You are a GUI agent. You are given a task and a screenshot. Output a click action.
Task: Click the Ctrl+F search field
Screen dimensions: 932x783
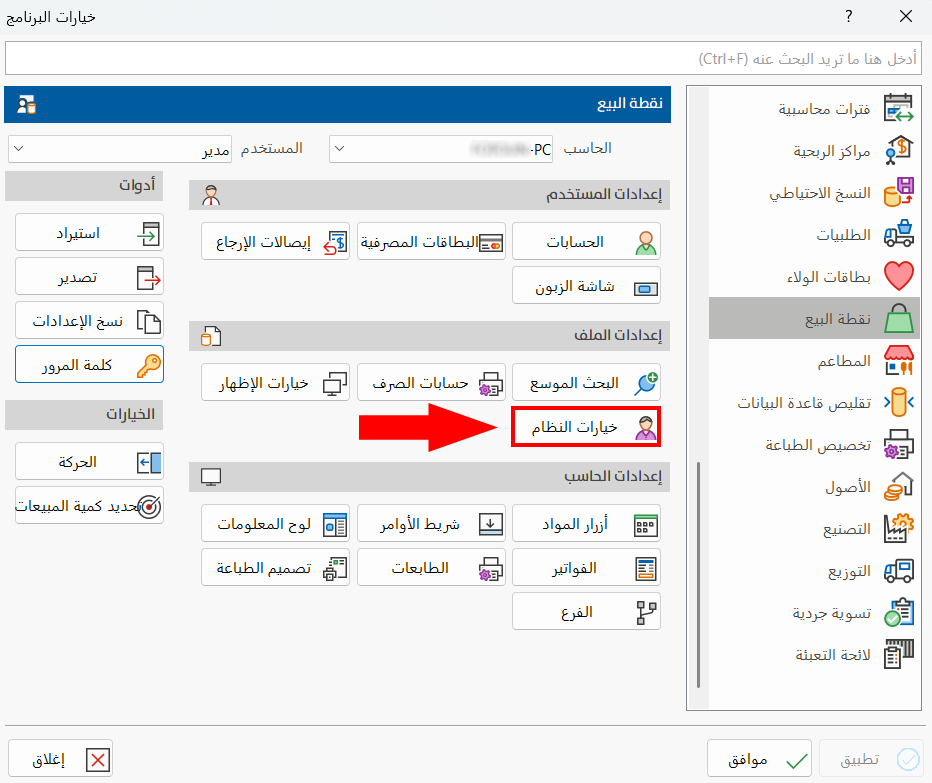coord(466,58)
